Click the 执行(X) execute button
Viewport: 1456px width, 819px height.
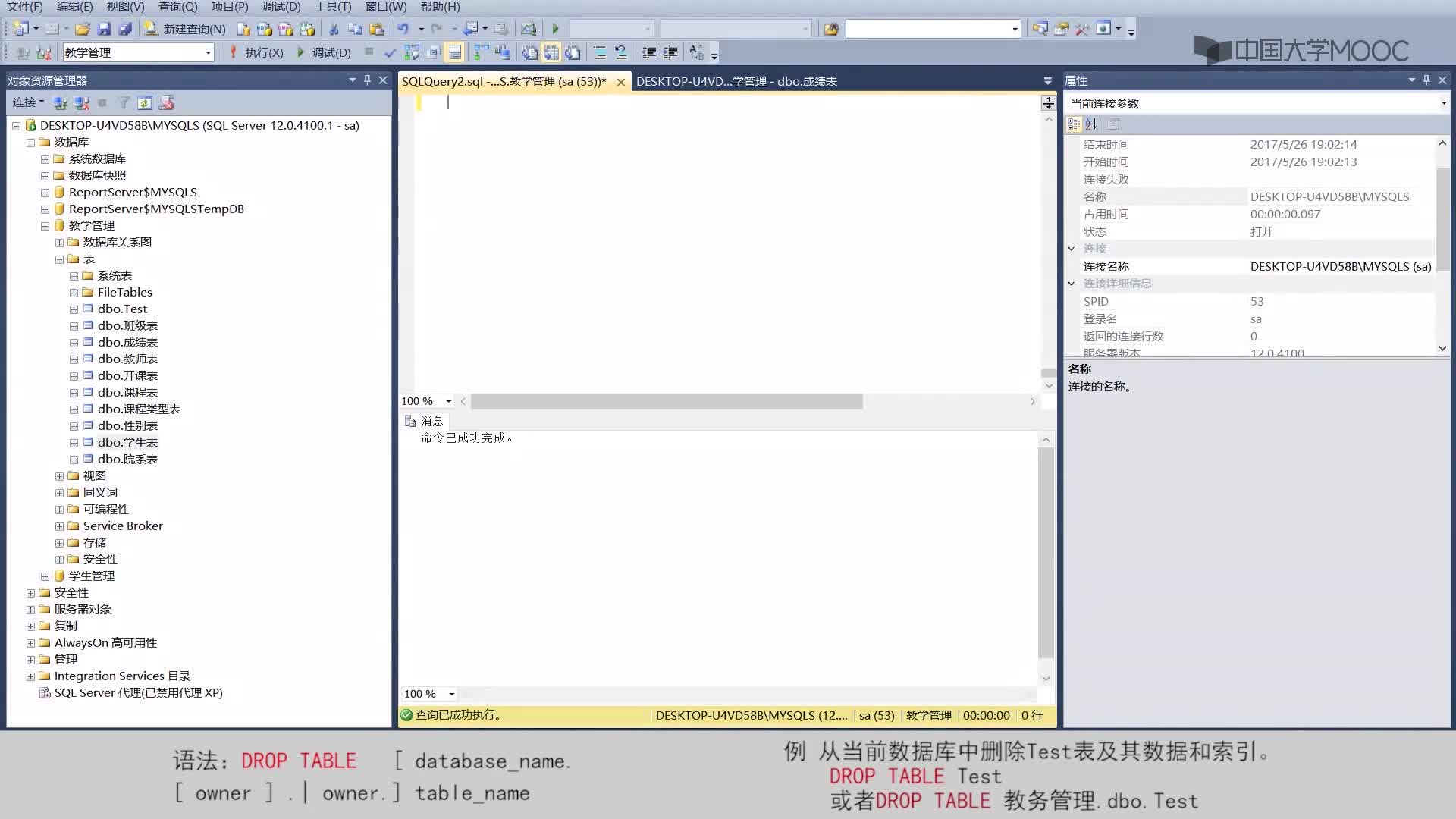click(256, 52)
